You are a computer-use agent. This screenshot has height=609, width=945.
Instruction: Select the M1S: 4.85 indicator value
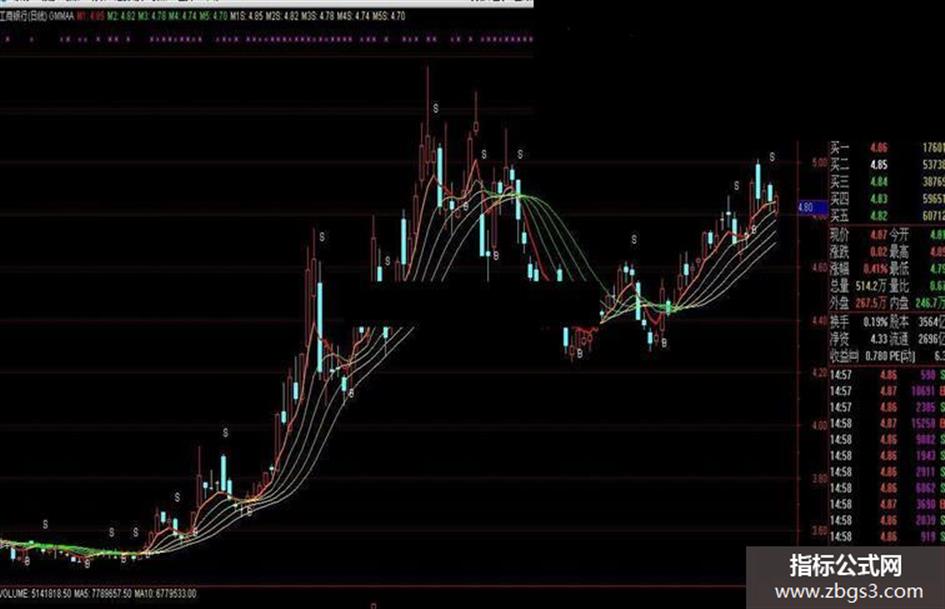point(246,16)
